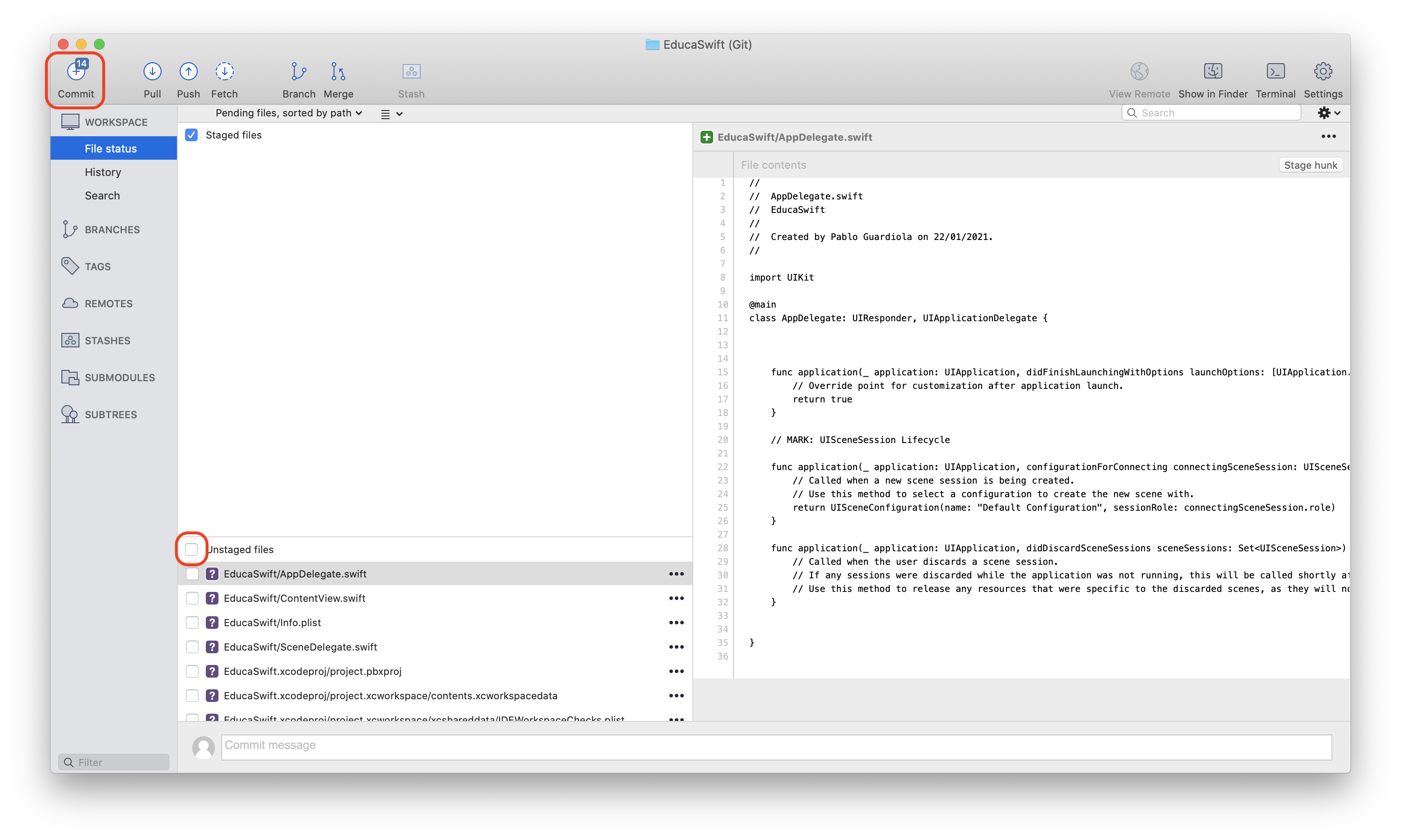This screenshot has height=840, width=1401.
Task: Click the WORKSPACE monitor icon
Action: [x=70, y=122]
